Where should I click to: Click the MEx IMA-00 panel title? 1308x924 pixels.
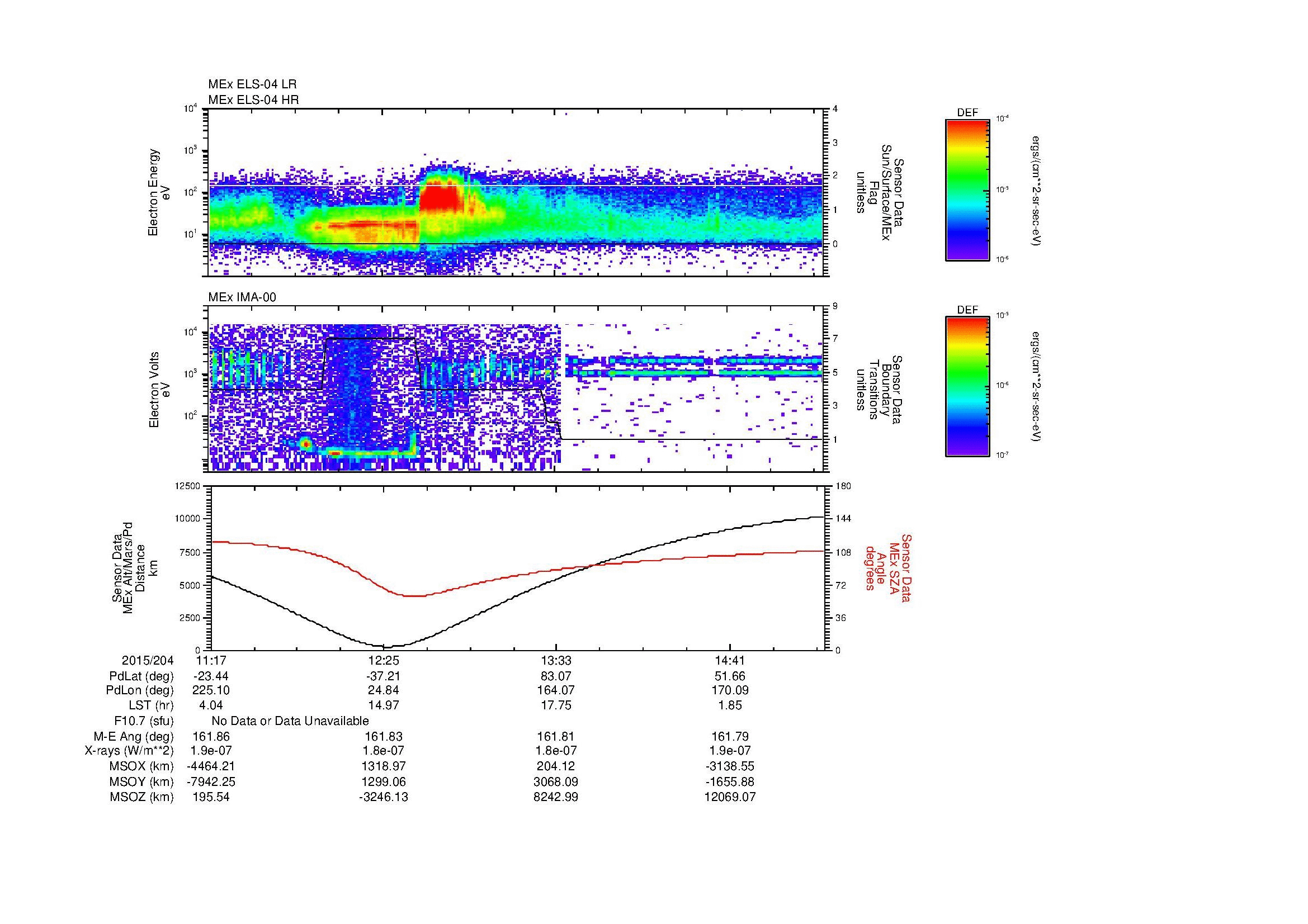[242, 297]
